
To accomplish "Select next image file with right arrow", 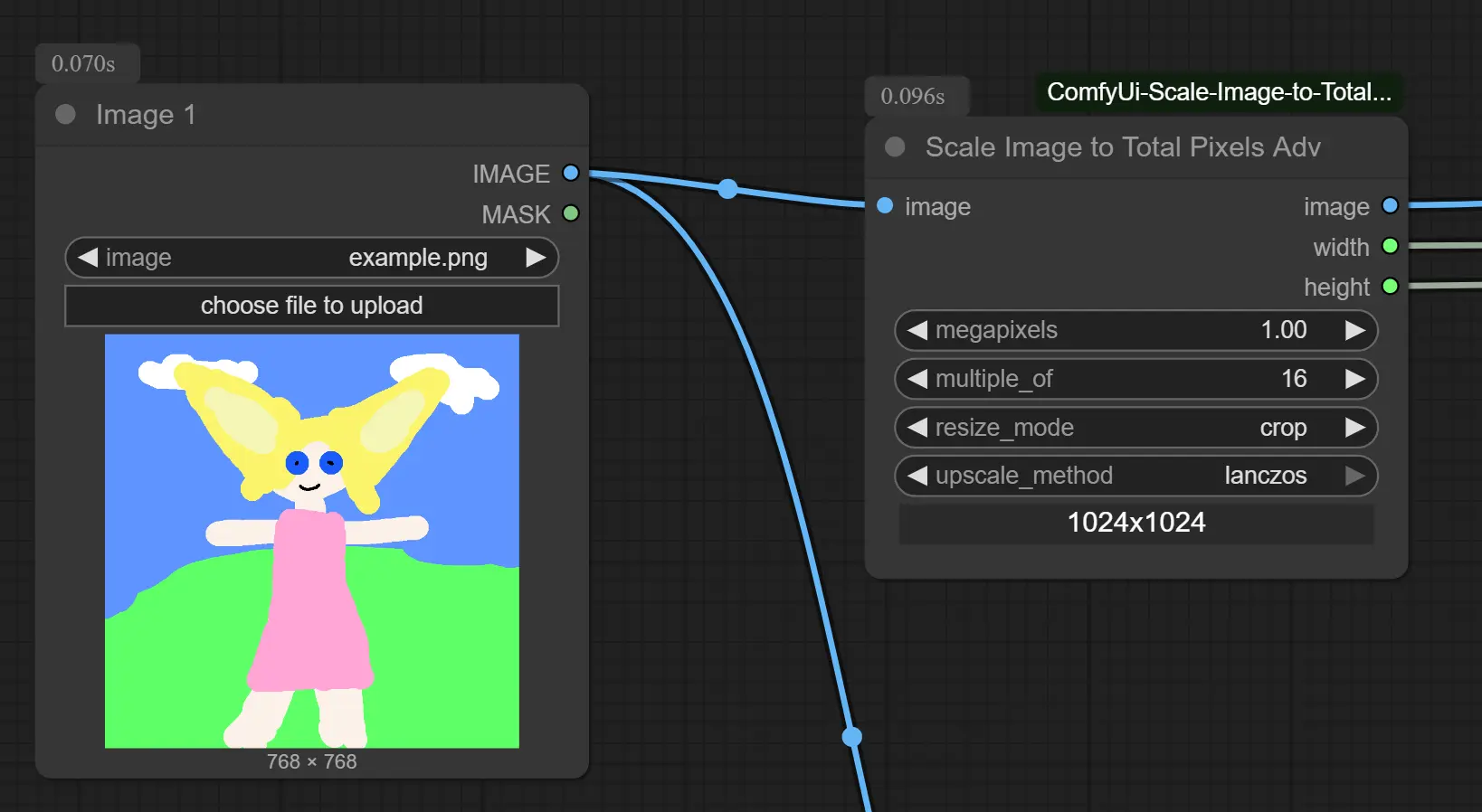I will pos(536,258).
